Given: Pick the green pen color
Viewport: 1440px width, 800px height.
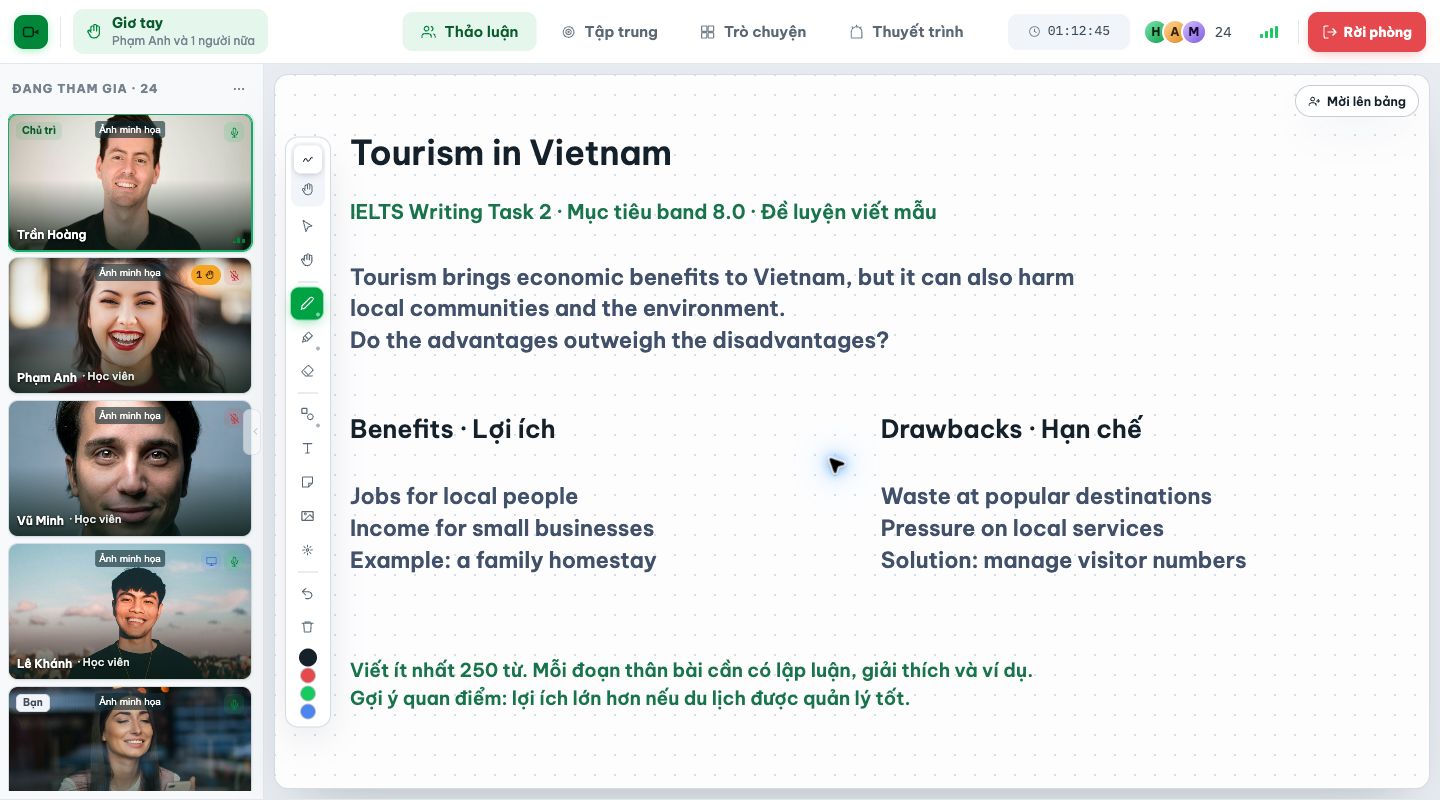Looking at the screenshot, I should point(308,693).
